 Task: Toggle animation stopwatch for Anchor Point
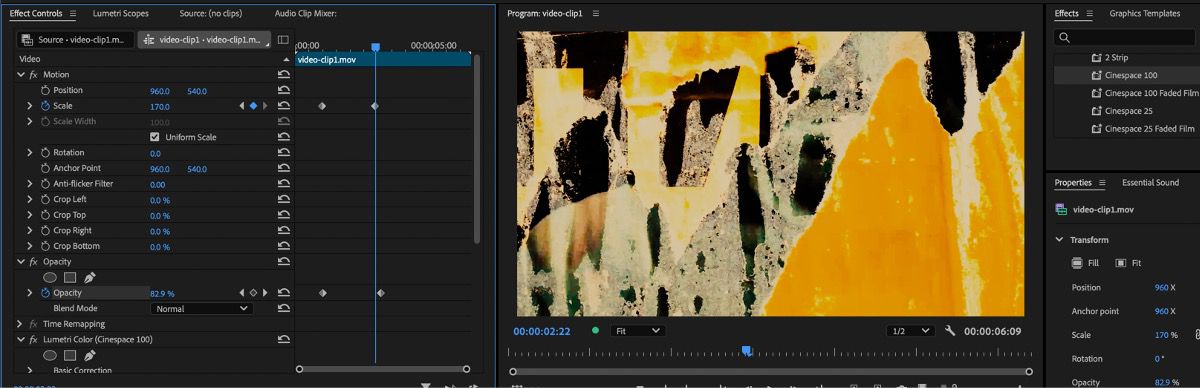click(x=45, y=168)
